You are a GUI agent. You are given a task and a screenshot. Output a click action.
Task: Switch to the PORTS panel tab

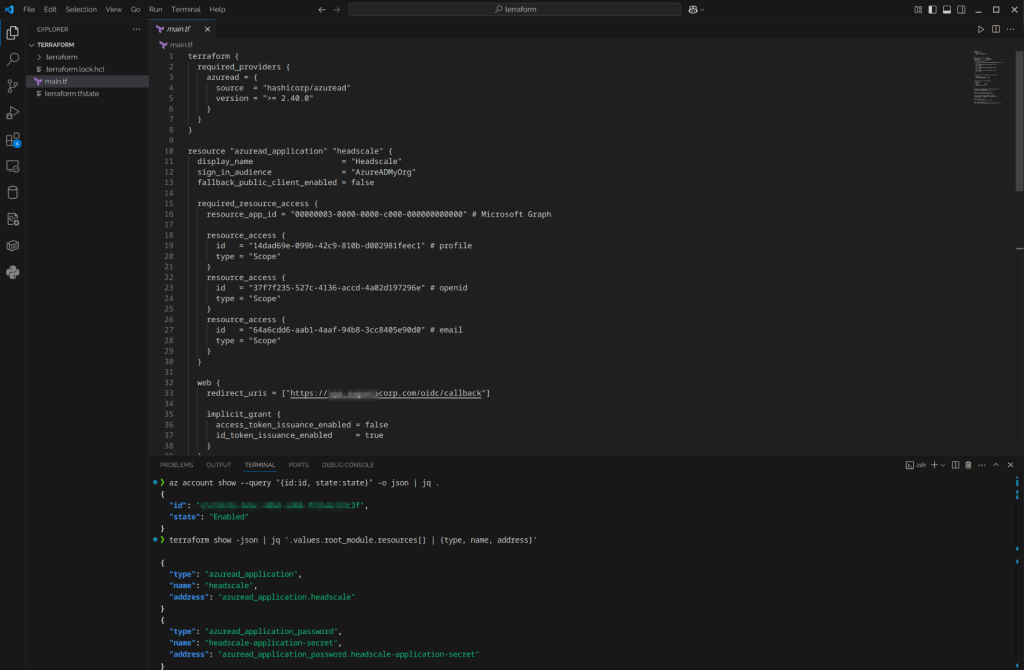(298, 465)
